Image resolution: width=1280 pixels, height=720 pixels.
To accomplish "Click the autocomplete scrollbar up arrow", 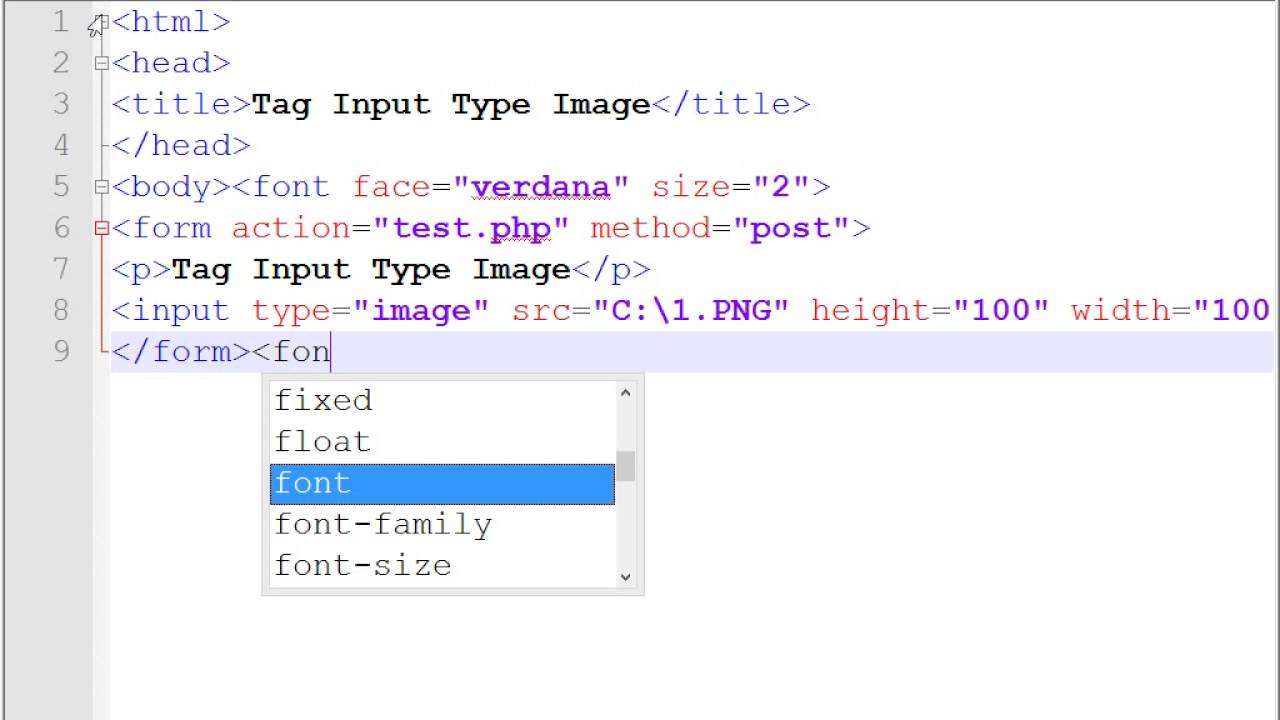I will point(626,393).
